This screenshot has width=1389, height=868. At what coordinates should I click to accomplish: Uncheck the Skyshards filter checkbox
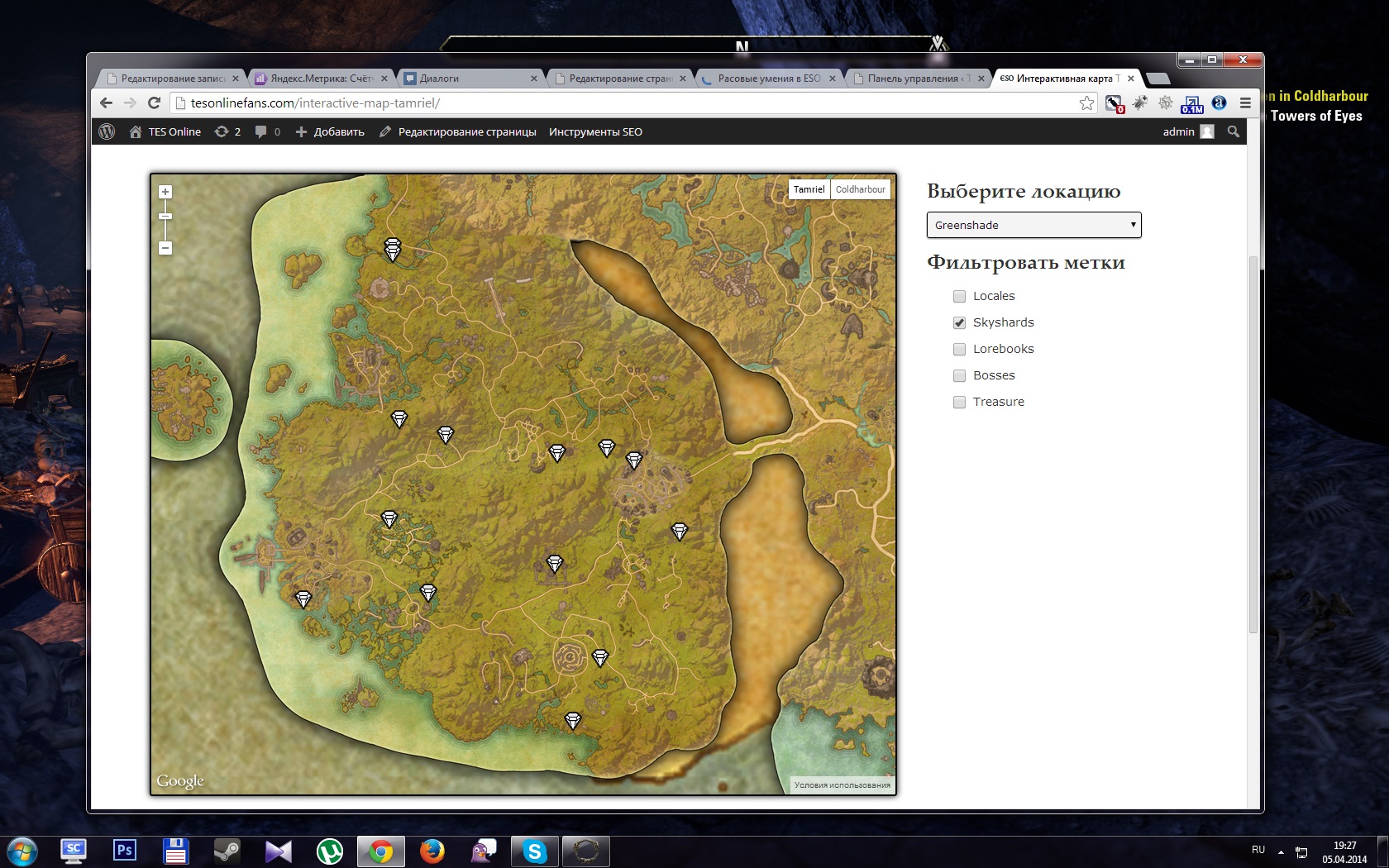point(959,322)
